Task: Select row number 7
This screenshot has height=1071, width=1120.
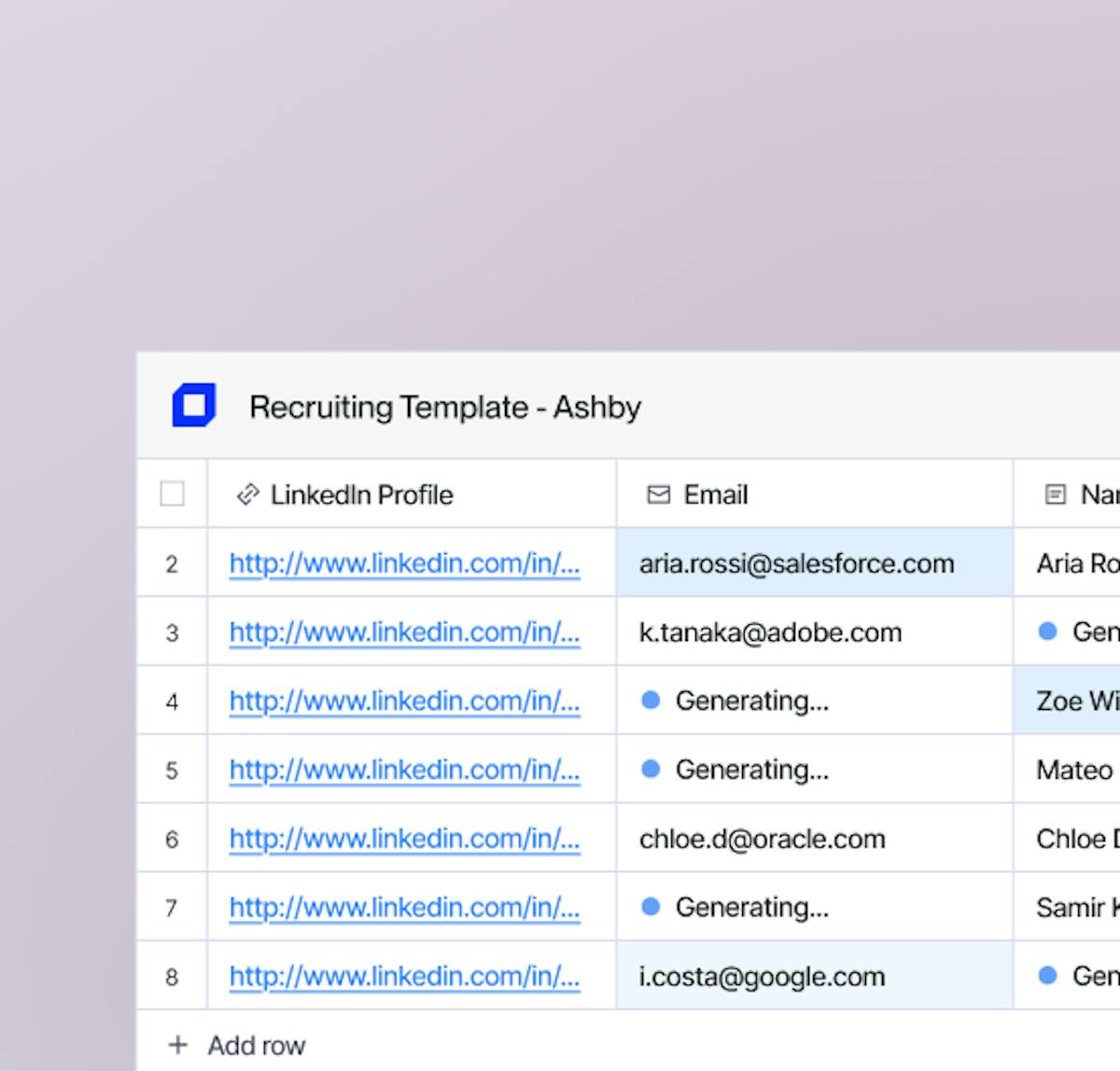Action: click(172, 908)
